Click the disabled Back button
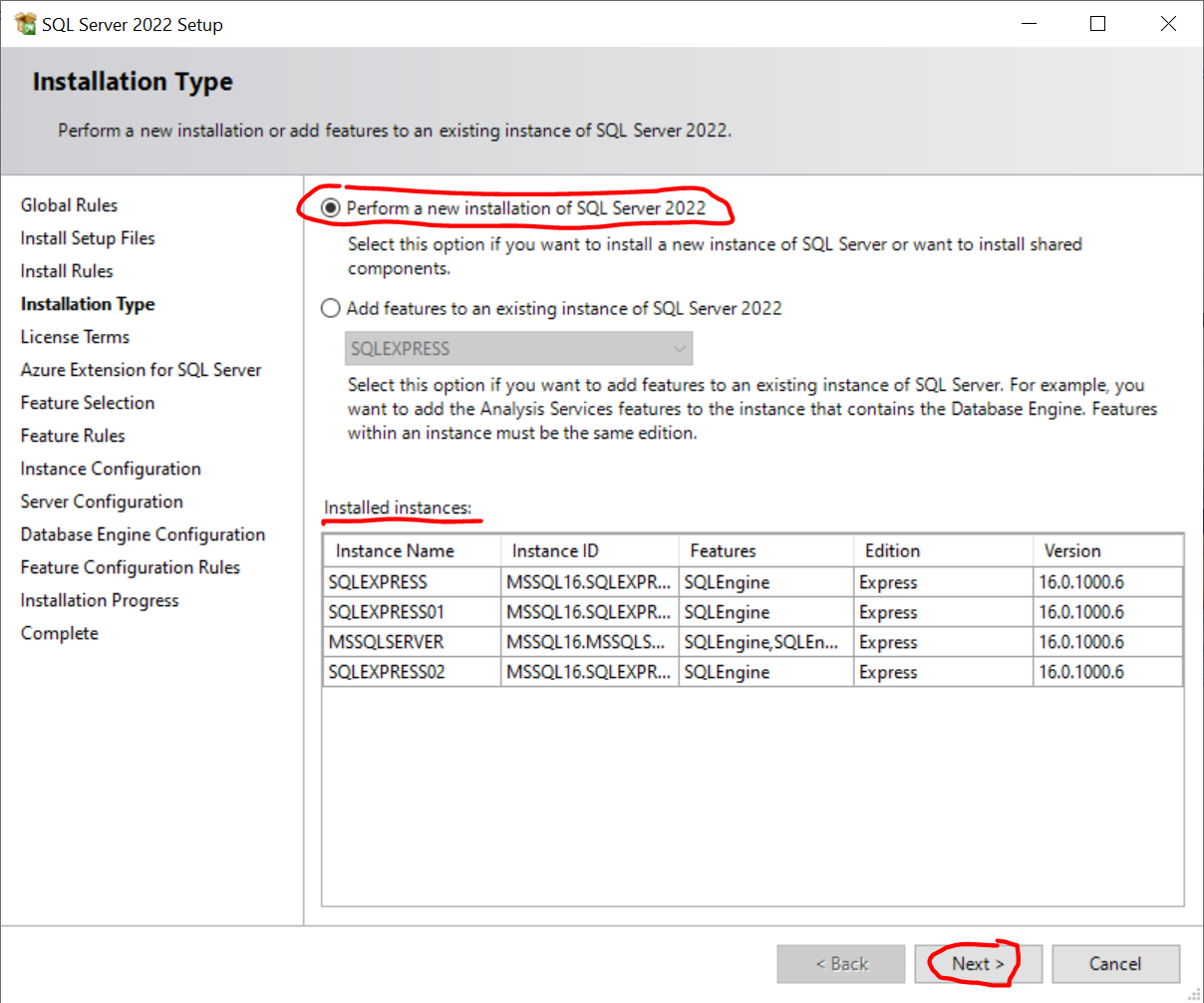 [841, 964]
